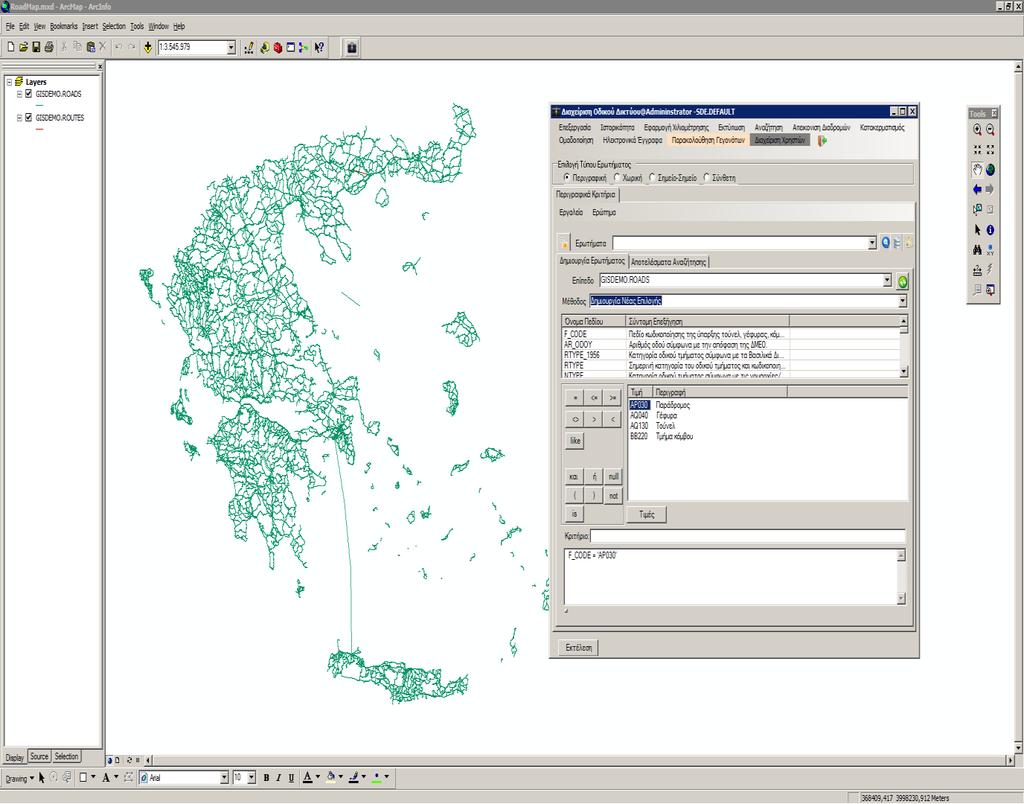Click the Fixed Zoom Out arrows icon
1024x804 pixels.
(990, 150)
